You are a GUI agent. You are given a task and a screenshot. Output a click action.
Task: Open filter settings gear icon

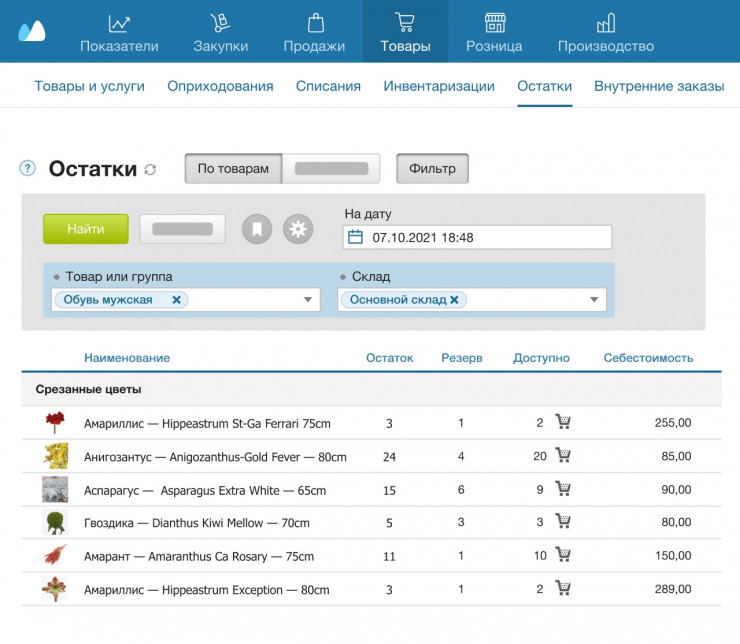pos(297,229)
